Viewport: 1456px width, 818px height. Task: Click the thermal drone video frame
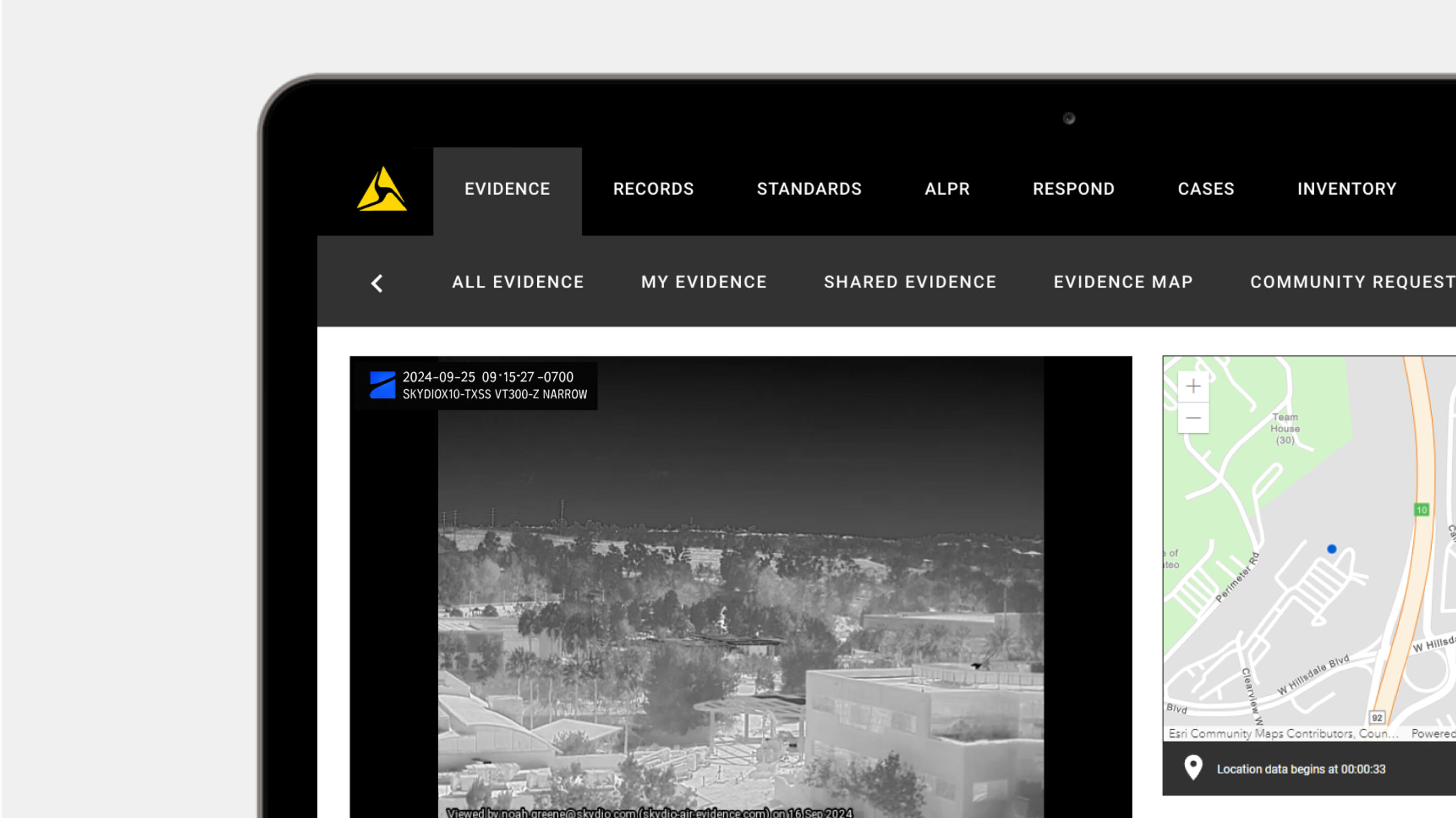pos(741,622)
